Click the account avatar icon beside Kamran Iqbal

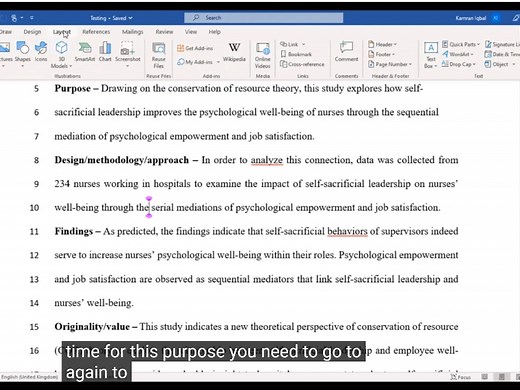[x=496, y=18]
